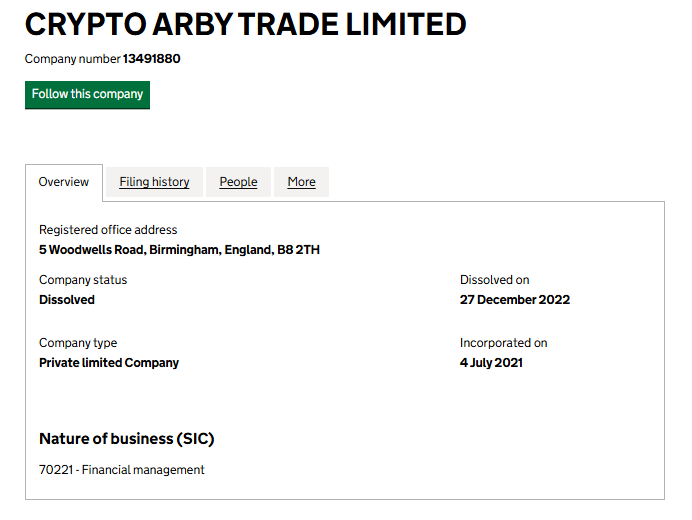
Task: Click the 4 July 2021 date
Action: coord(491,363)
